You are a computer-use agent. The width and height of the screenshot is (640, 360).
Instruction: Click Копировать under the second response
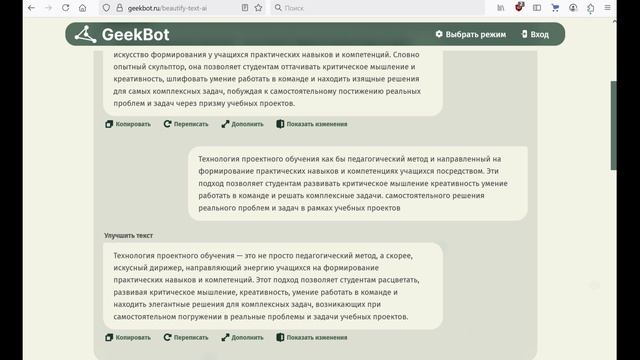point(128,338)
